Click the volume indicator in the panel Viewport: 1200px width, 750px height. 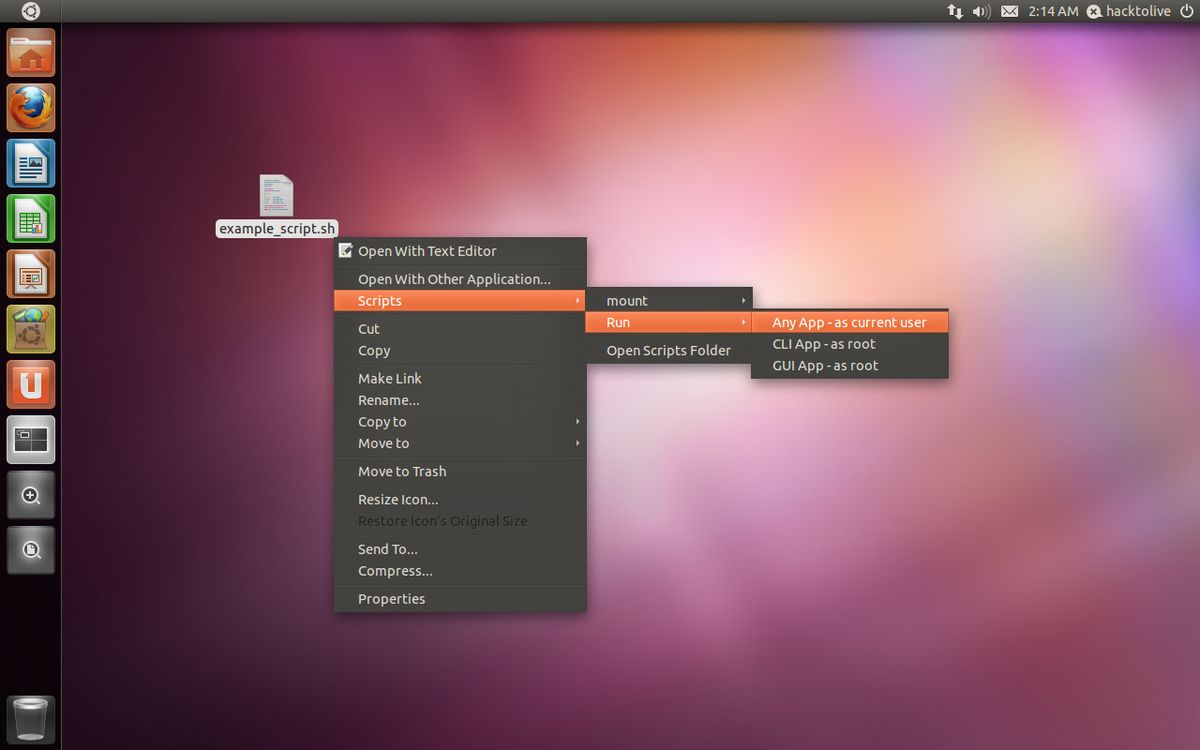(x=979, y=11)
